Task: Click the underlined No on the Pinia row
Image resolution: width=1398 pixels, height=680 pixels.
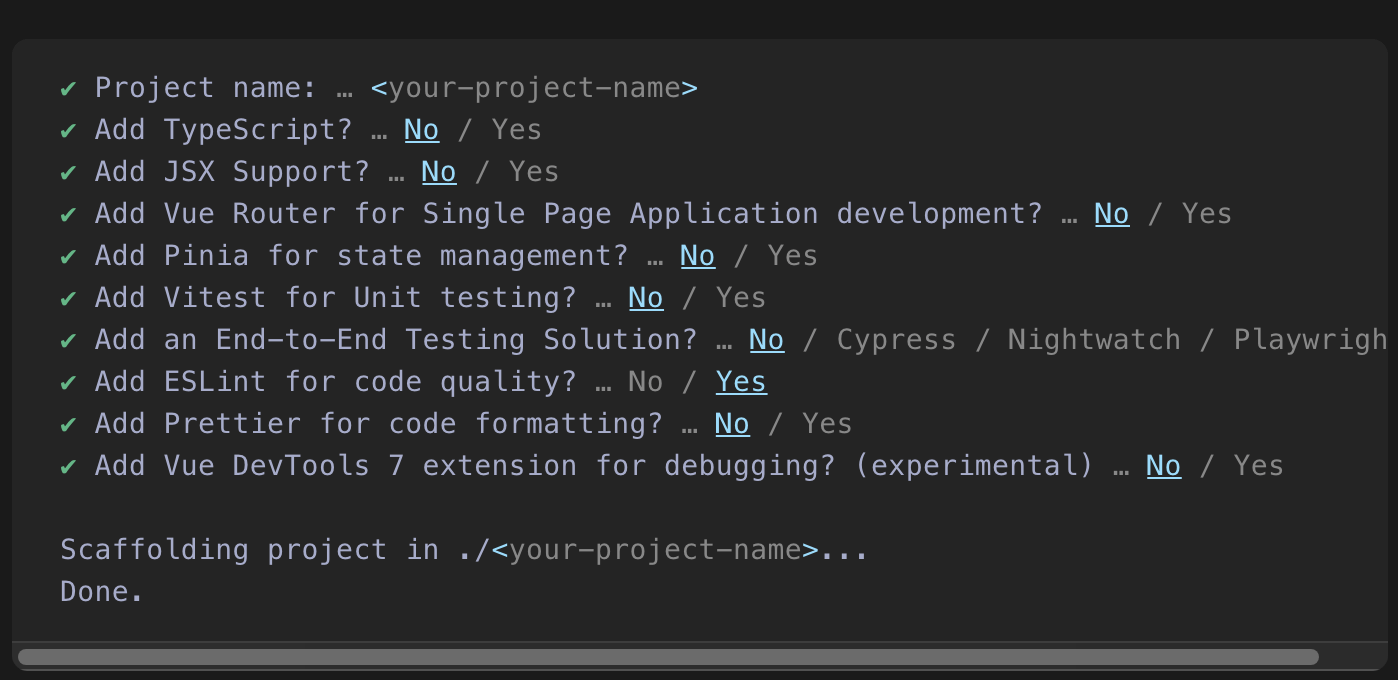Action: click(698, 256)
